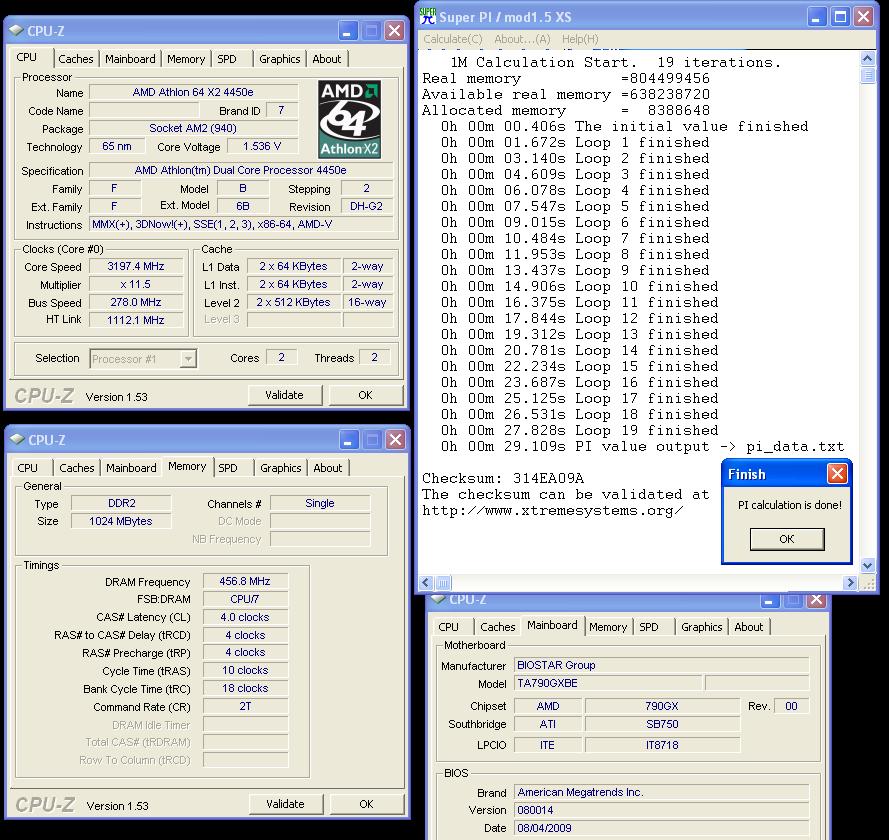Click the DRAM Frequency value 456.8 MHz
Image resolution: width=889 pixels, height=840 pixels.
(245, 581)
